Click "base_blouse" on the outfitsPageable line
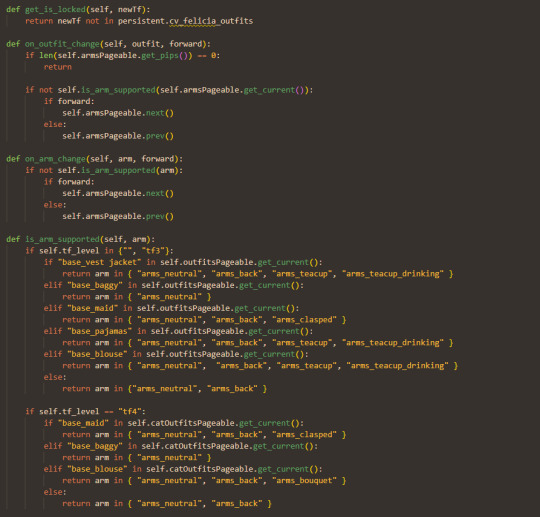Image resolution: width=540 pixels, height=517 pixels. 97,354
